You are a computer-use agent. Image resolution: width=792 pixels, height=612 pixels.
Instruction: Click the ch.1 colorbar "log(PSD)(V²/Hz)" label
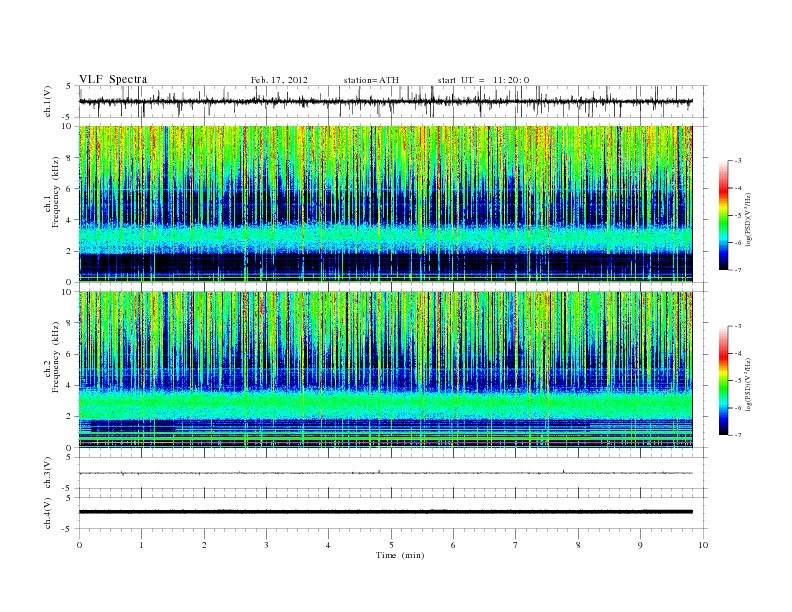click(x=749, y=219)
